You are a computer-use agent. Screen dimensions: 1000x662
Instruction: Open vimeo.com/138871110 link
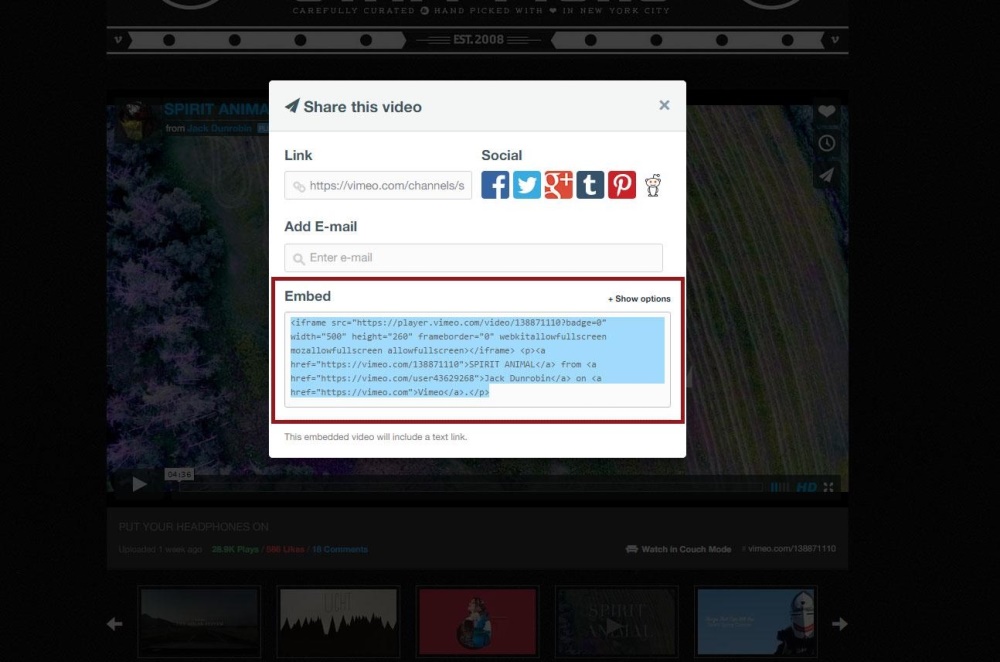[x=791, y=548]
